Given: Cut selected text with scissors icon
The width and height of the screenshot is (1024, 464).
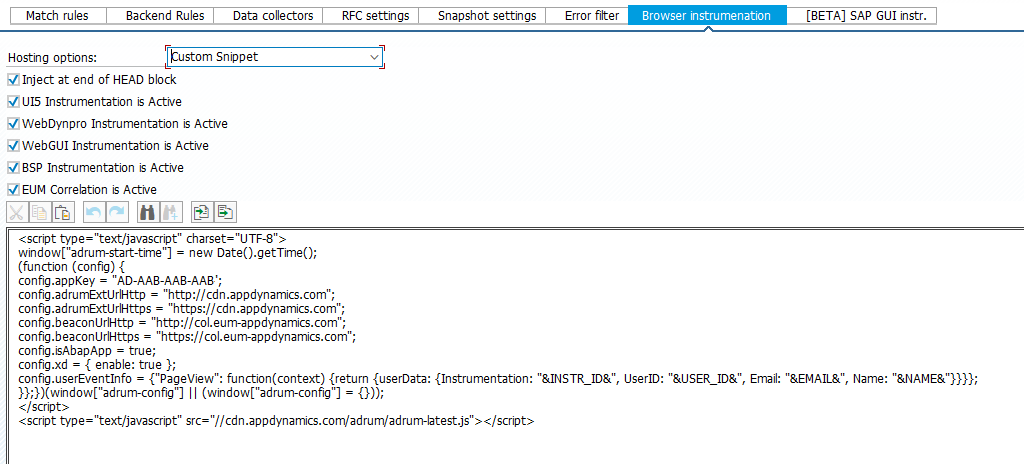Looking at the screenshot, I should 17,212.
